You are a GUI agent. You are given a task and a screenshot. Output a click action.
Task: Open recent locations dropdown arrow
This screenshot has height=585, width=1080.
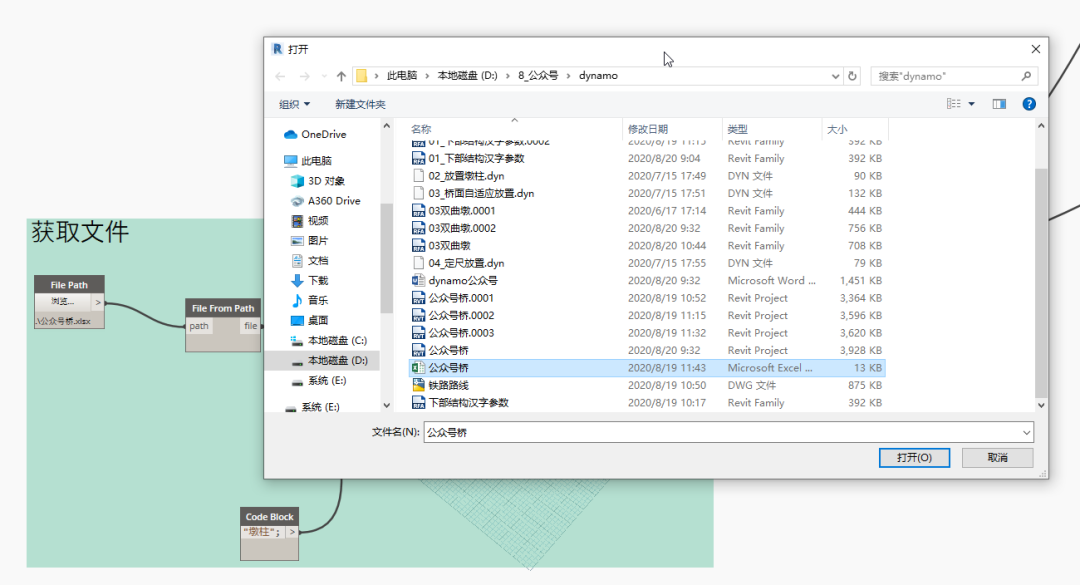point(324,76)
